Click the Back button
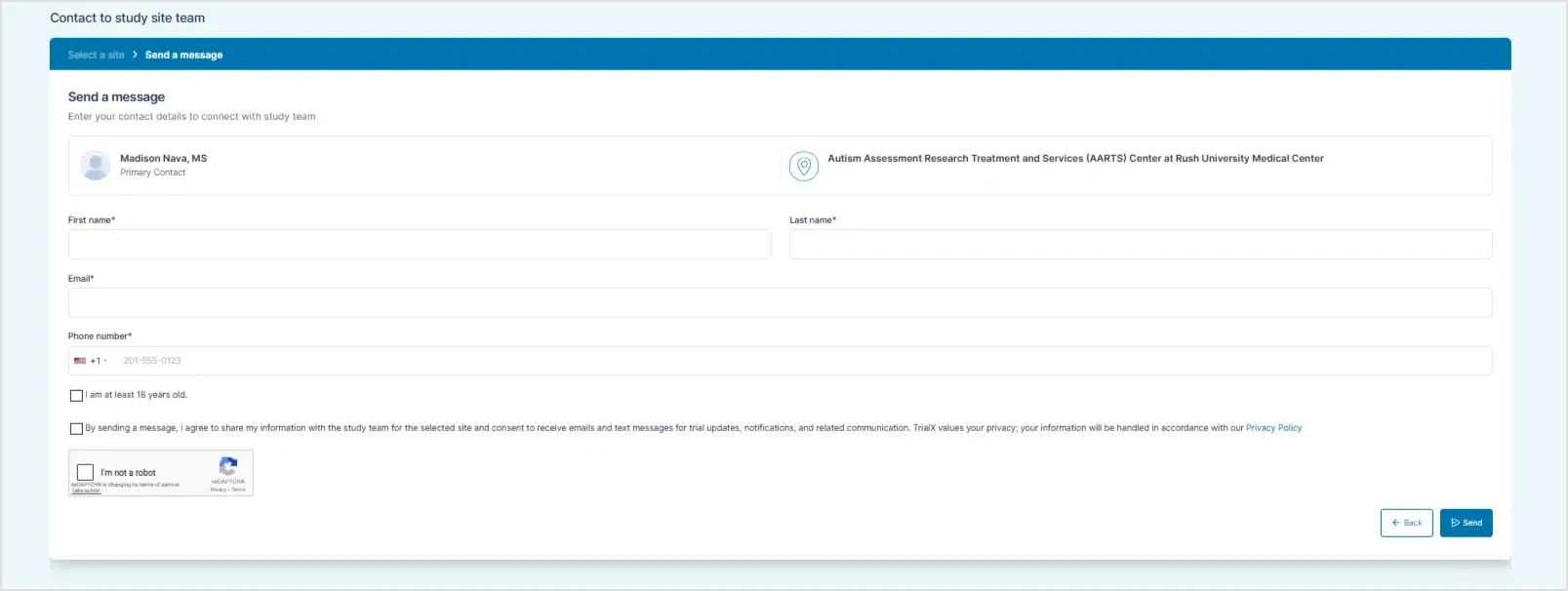 pos(1406,523)
